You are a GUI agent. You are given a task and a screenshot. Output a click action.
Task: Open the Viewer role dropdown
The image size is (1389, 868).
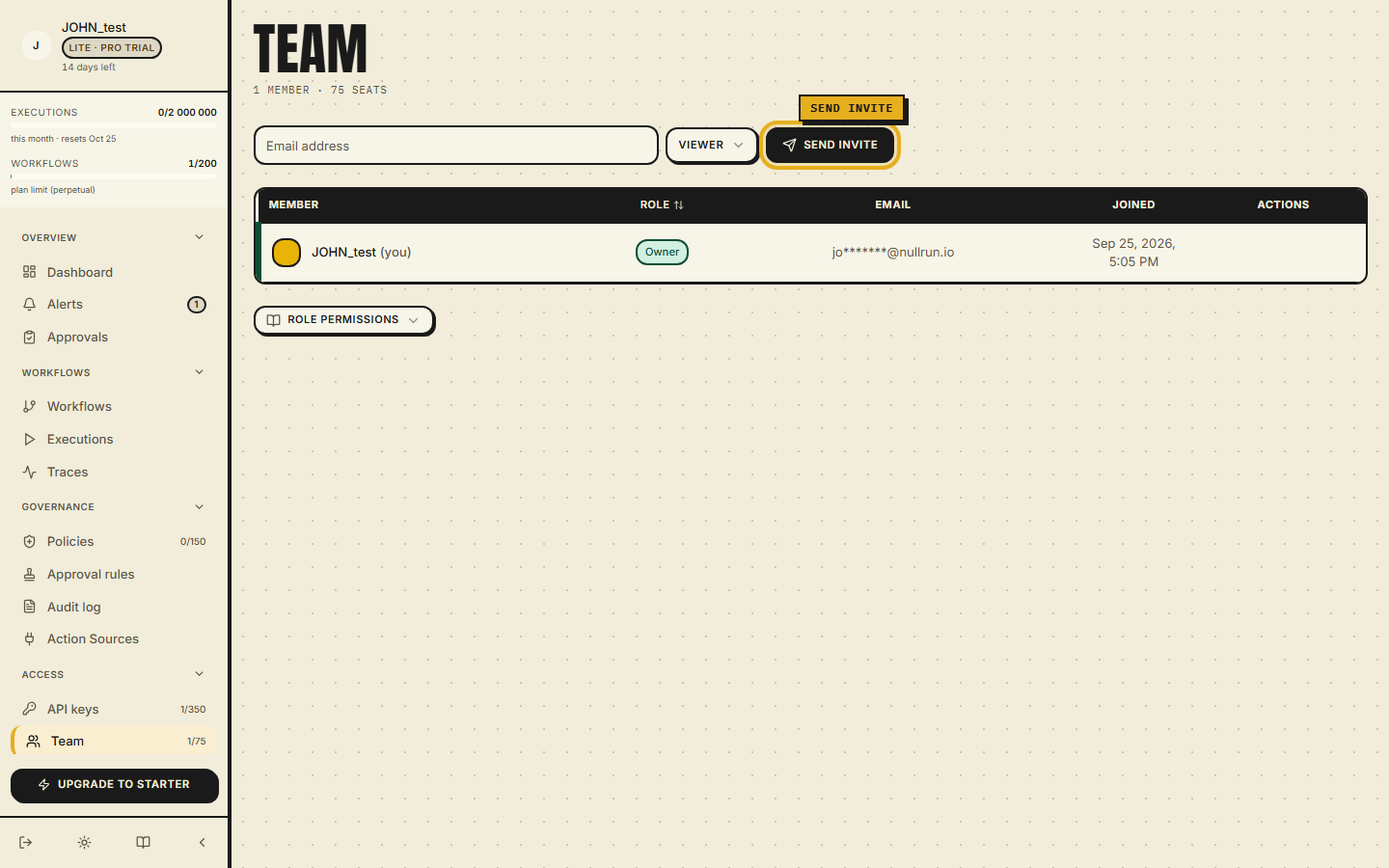[712, 146]
